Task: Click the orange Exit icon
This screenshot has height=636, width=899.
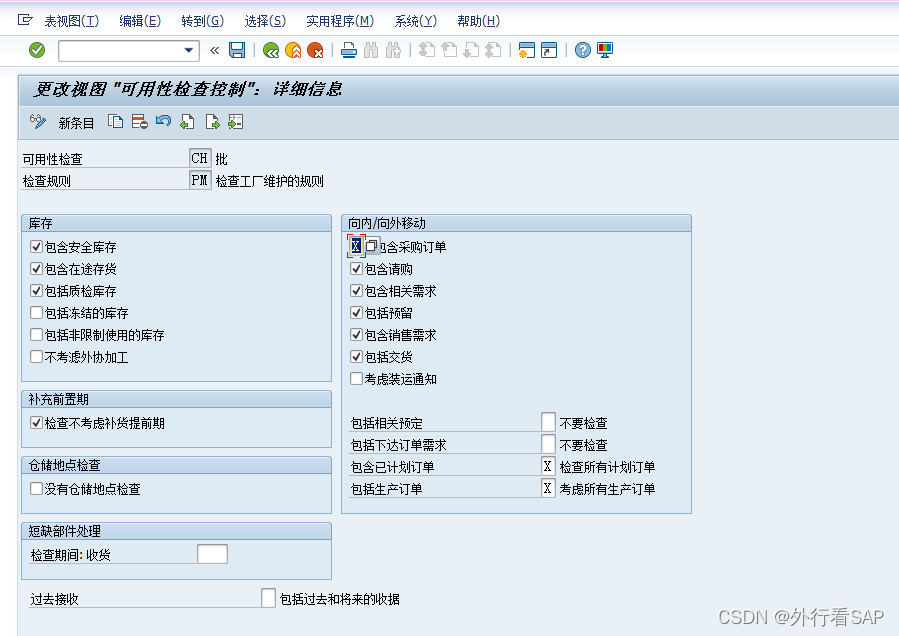Action: coord(293,50)
